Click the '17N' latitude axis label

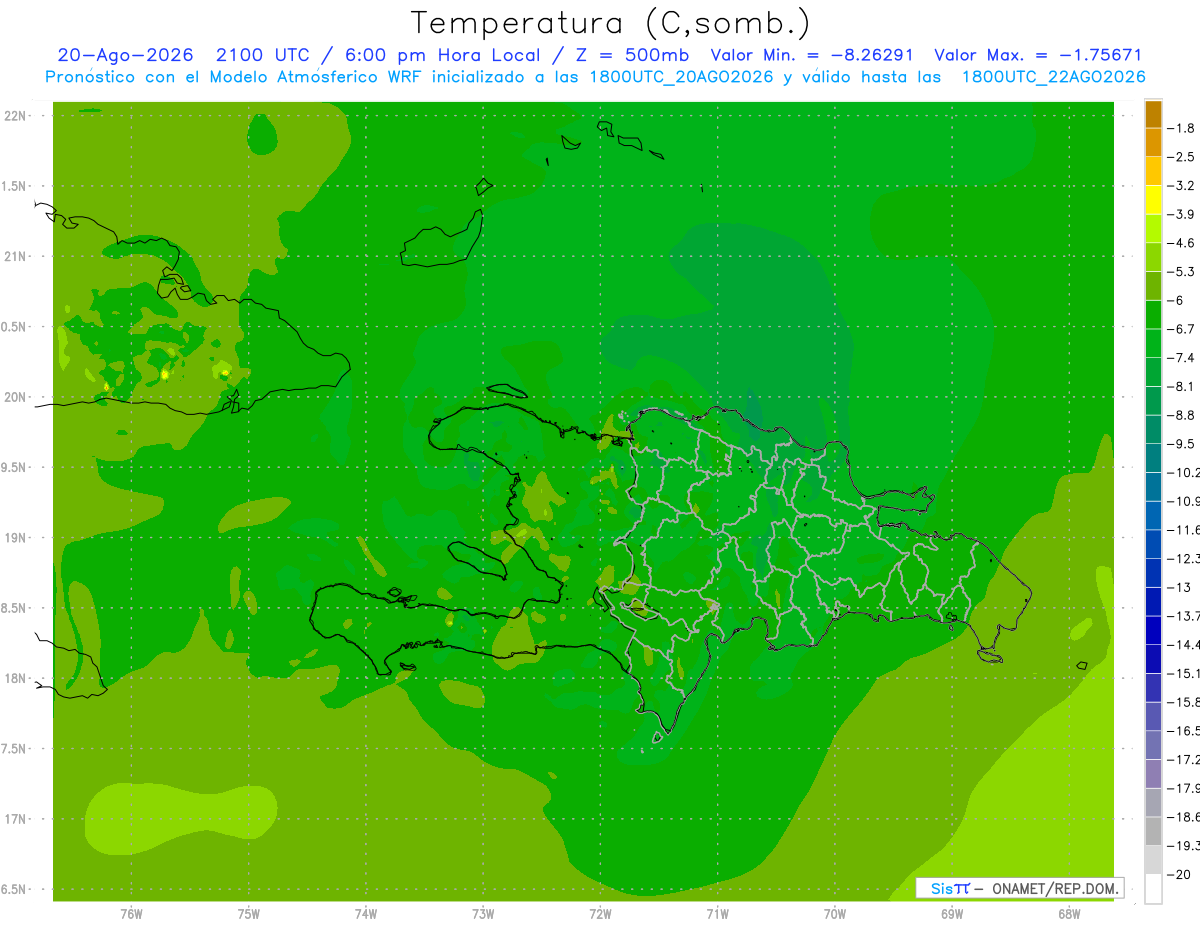click(x=15, y=820)
